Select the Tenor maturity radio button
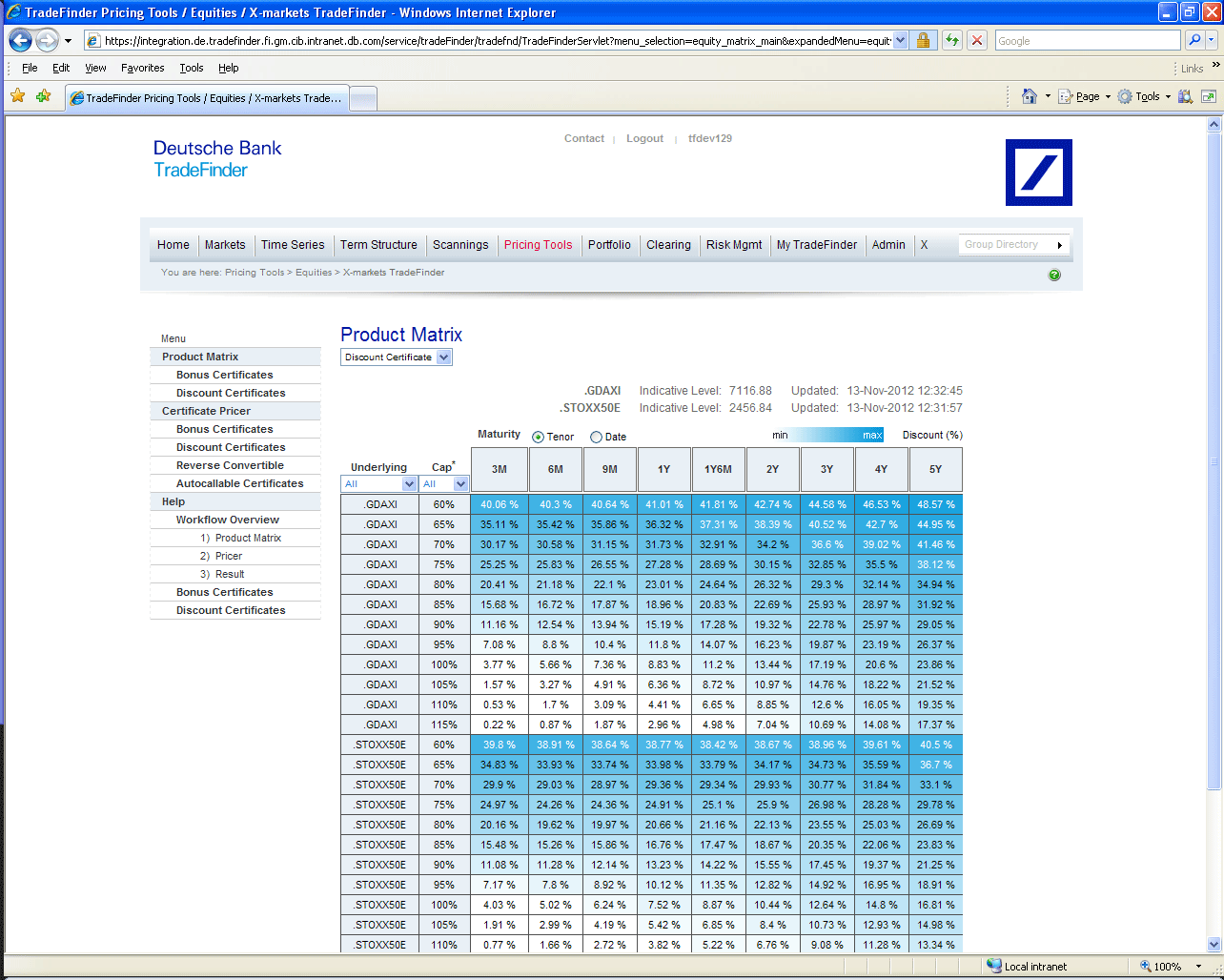 (x=539, y=438)
